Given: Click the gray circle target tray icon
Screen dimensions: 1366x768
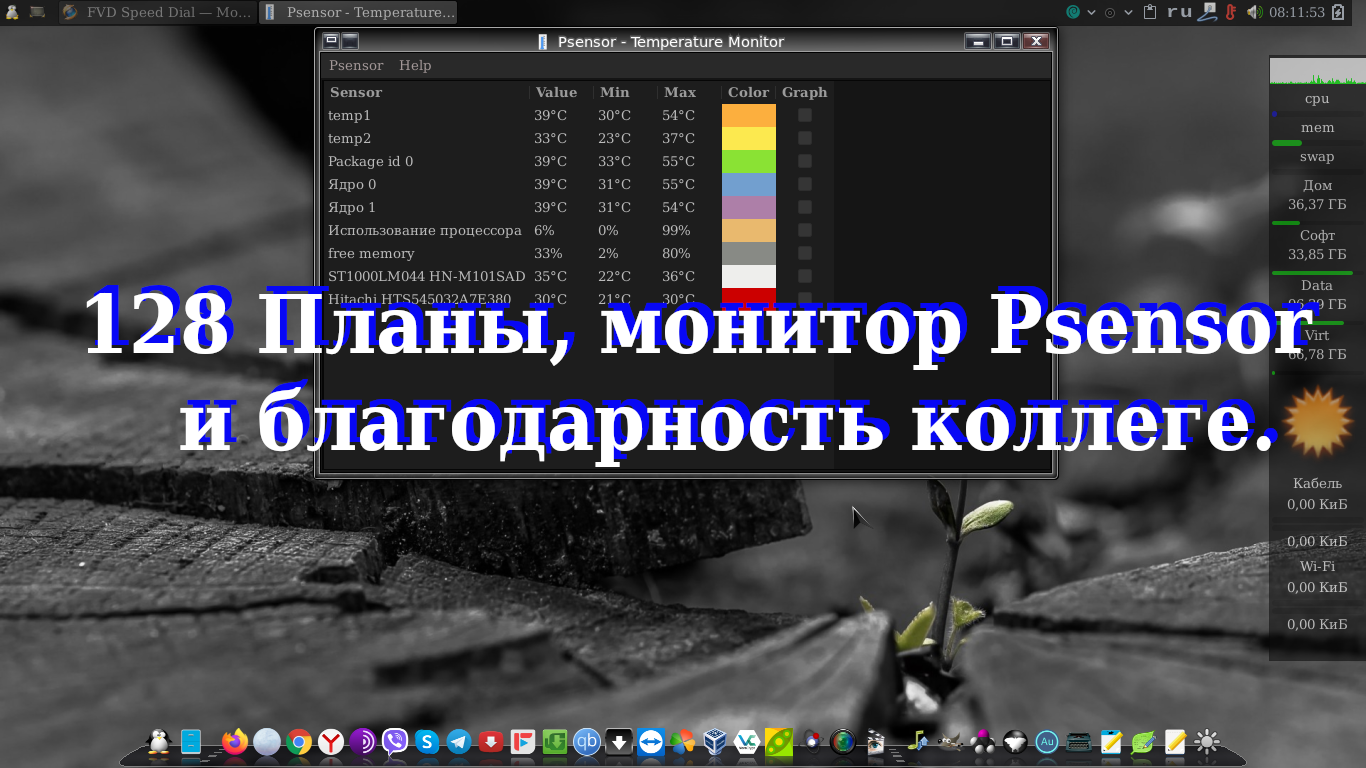Looking at the screenshot, I should 1109,13.
